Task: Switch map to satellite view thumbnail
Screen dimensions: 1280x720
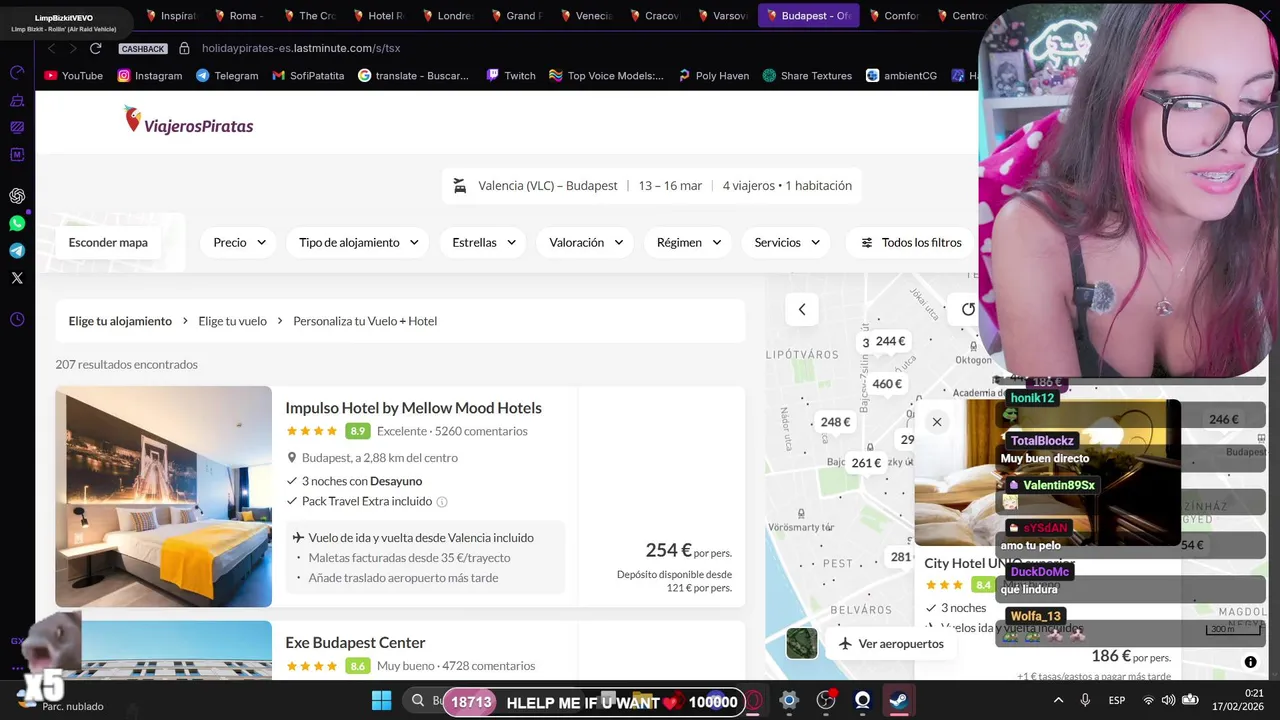Action: pos(802,643)
